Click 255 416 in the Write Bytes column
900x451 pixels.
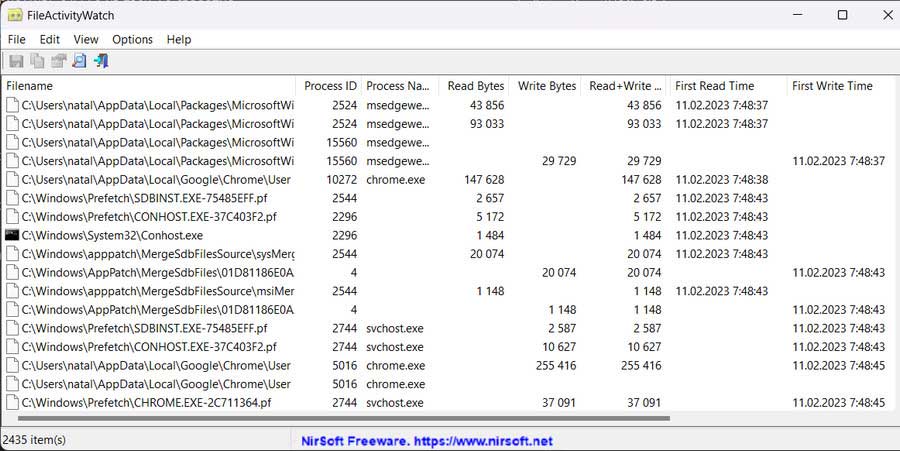(x=556, y=366)
